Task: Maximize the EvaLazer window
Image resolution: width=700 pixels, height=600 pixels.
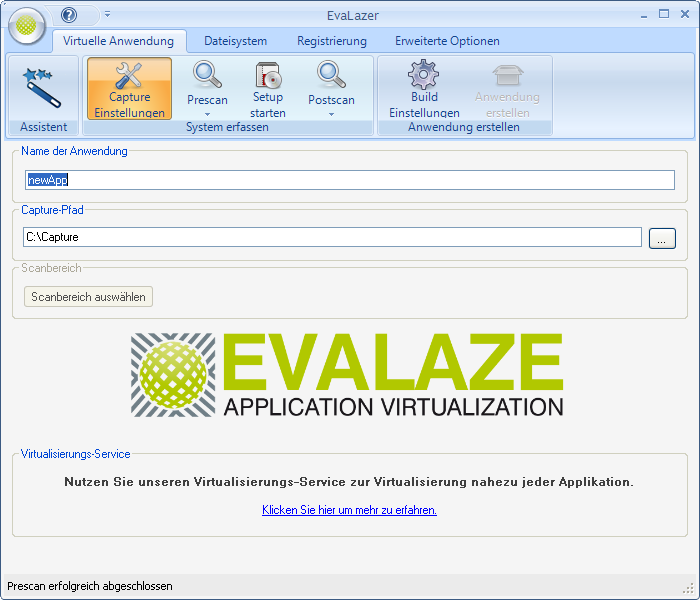Action: point(664,14)
